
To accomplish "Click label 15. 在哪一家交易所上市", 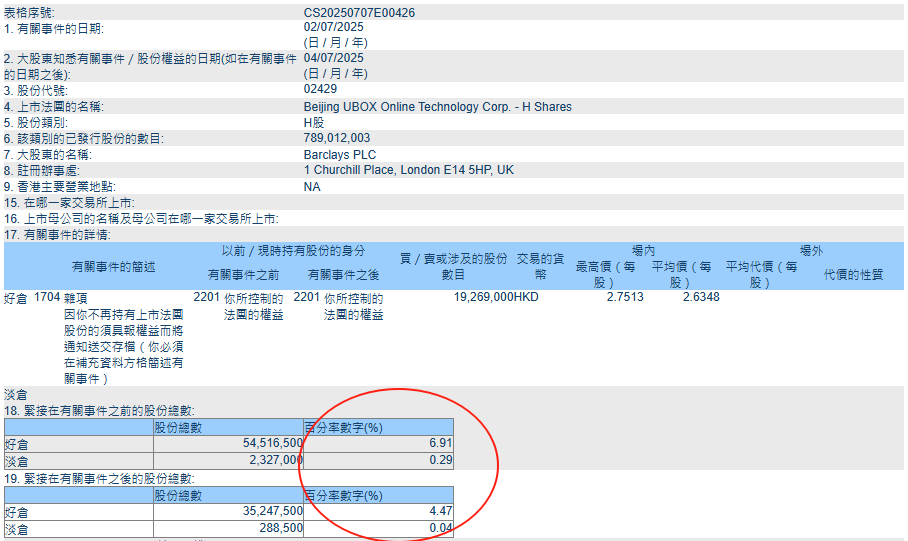I will [x=69, y=203].
